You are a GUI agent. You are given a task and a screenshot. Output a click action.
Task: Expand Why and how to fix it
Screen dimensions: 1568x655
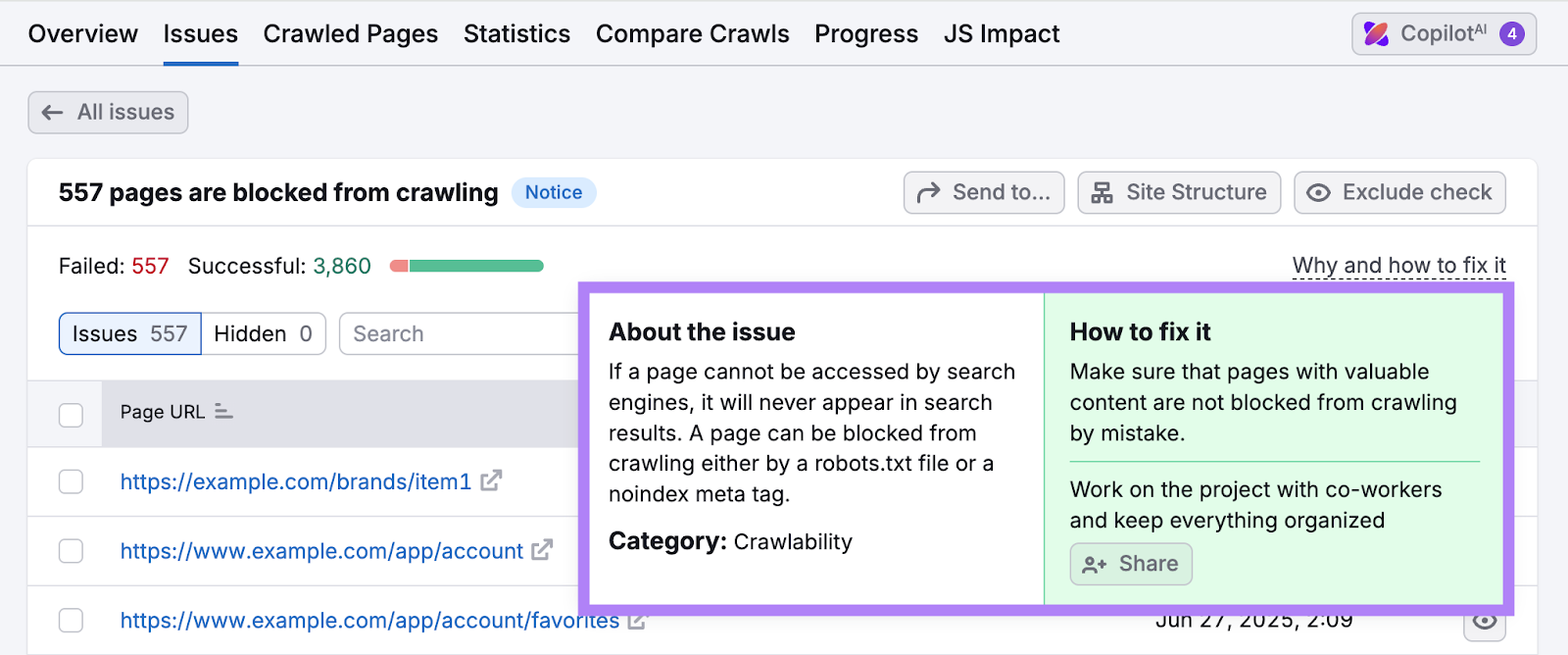(x=1399, y=265)
